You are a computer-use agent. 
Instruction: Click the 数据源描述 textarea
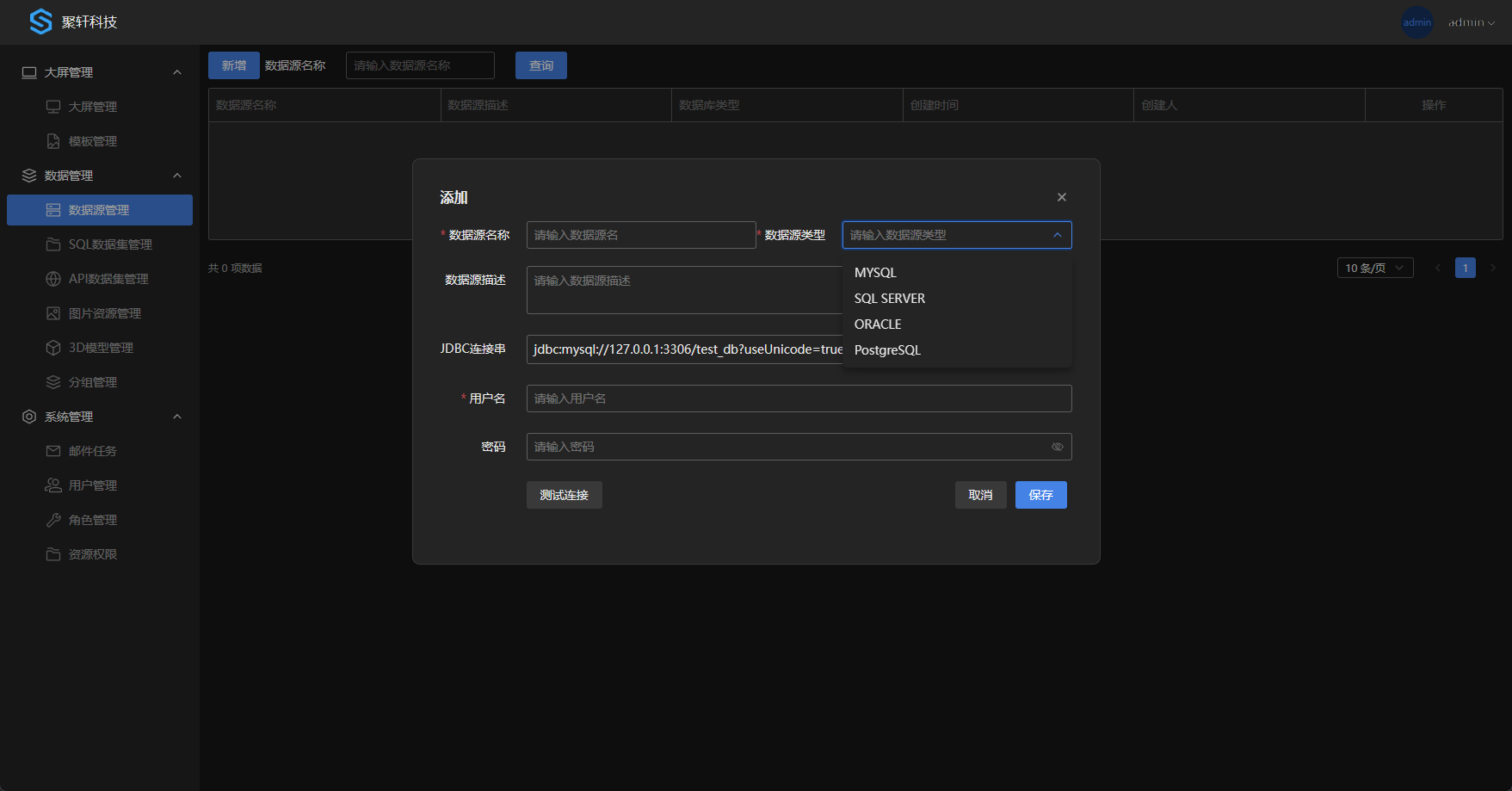coord(685,290)
